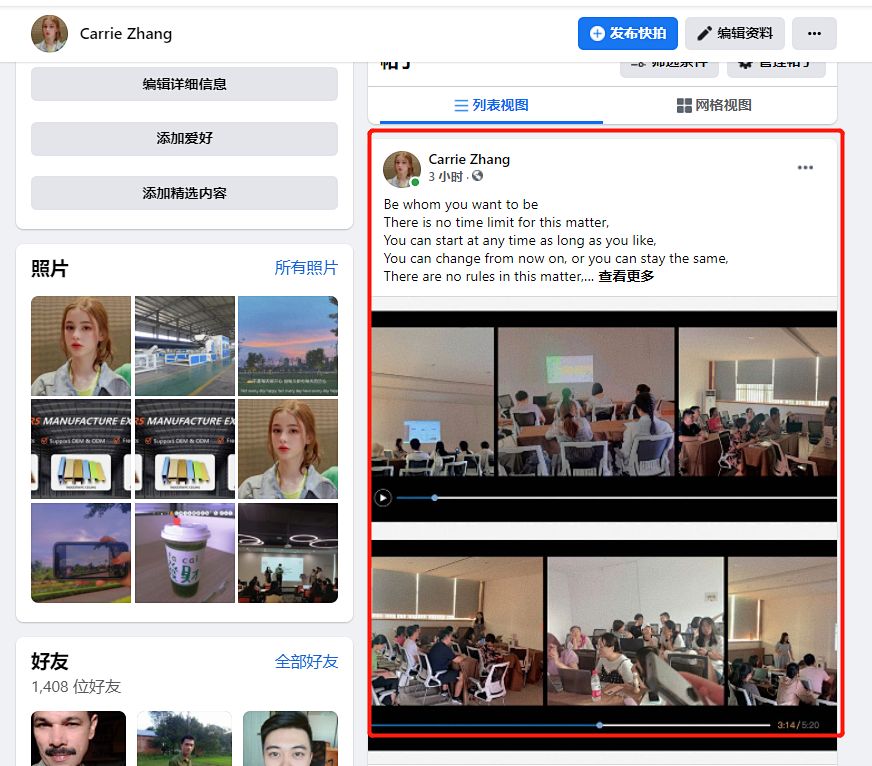The width and height of the screenshot is (872, 766).
Task: Open the 筛选条件 filter options
Action: [669, 62]
